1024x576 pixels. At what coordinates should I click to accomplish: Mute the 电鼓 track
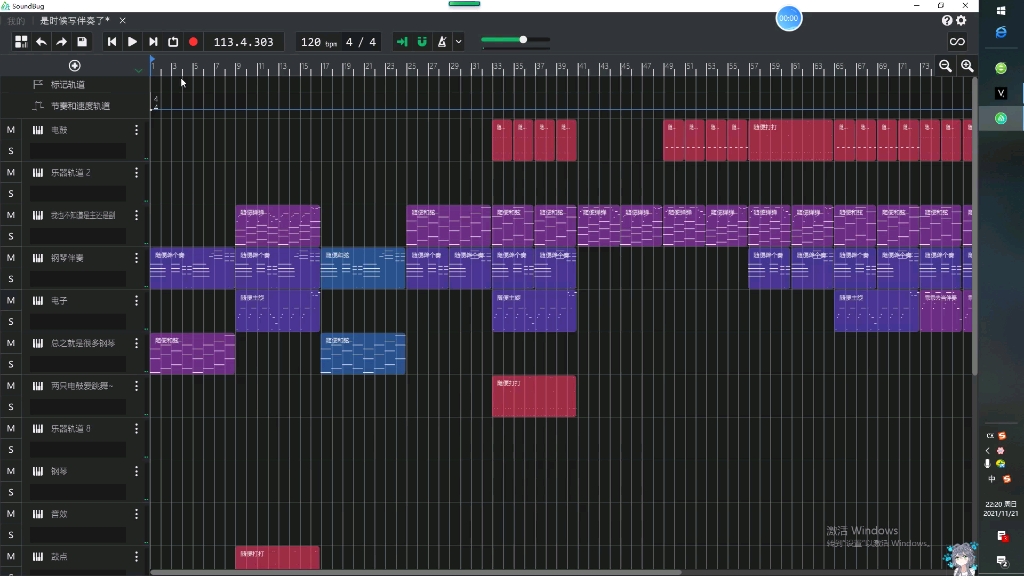[x=10, y=130]
